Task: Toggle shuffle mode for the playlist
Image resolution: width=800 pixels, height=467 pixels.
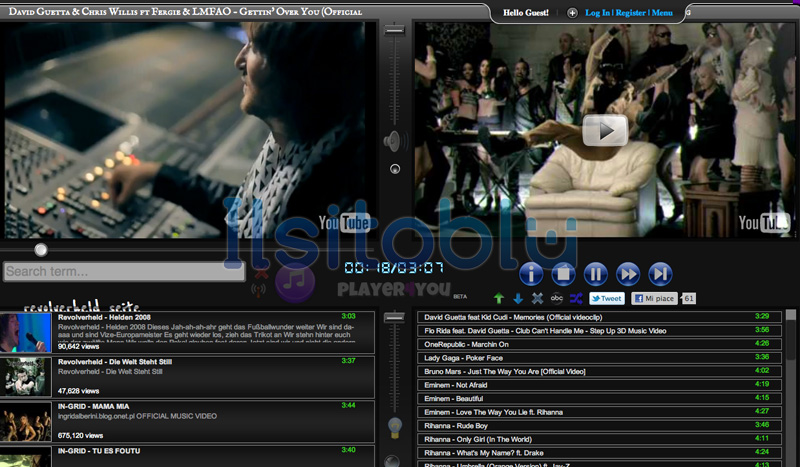Action: coord(576,298)
